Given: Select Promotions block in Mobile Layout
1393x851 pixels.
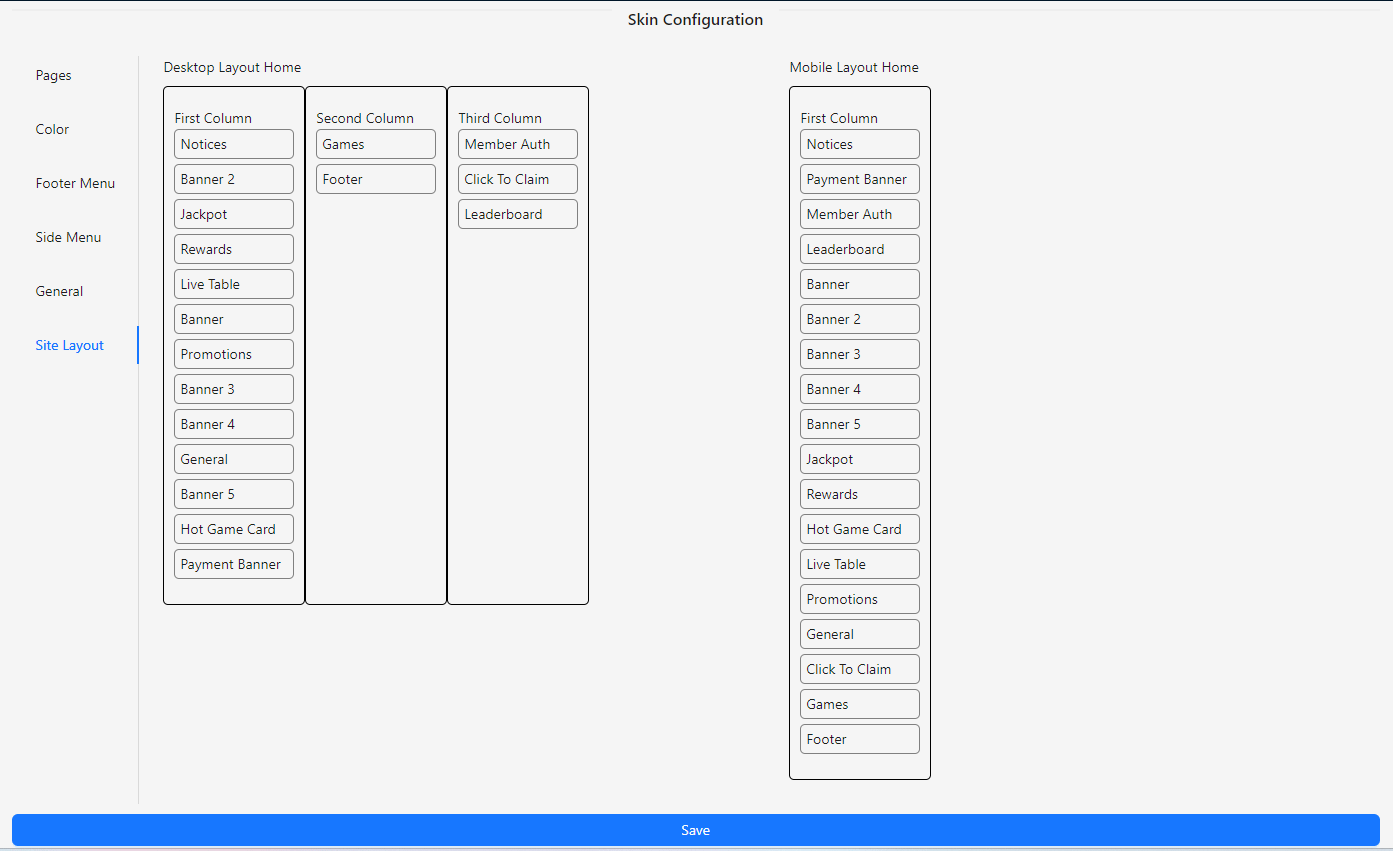Looking at the screenshot, I should (859, 599).
